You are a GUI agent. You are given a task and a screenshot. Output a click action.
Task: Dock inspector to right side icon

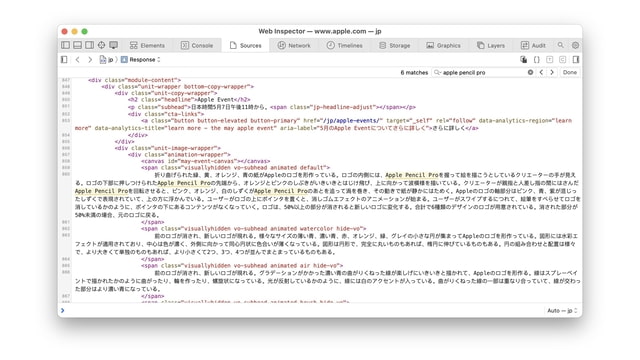tap(89, 45)
